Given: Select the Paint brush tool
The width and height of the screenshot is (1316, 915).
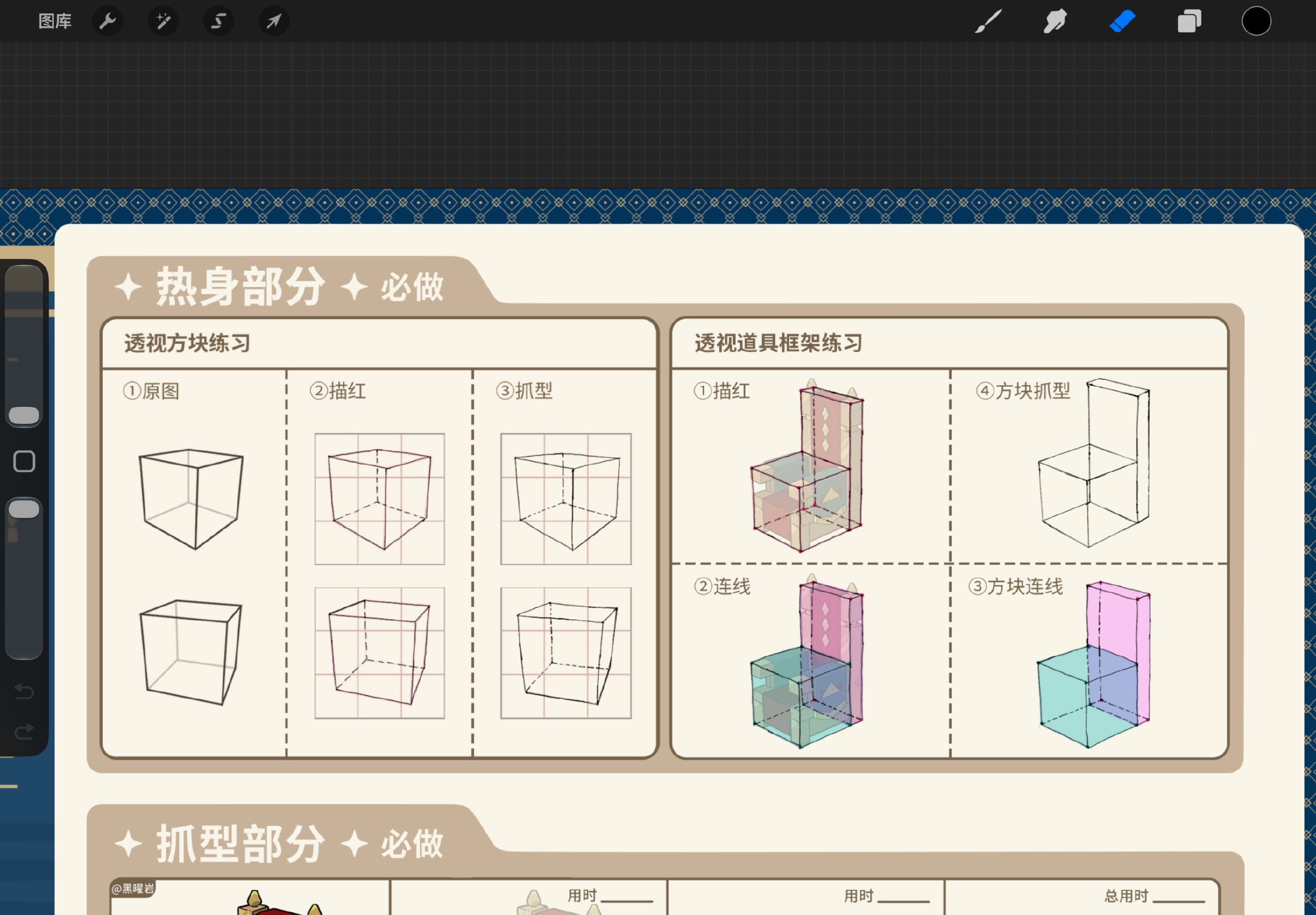Looking at the screenshot, I should point(989,21).
